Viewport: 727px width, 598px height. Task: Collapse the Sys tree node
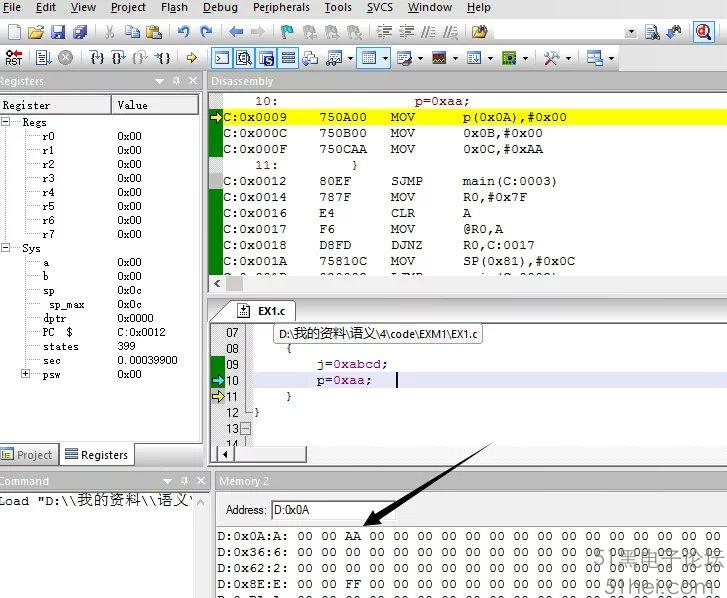click(x=8, y=248)
